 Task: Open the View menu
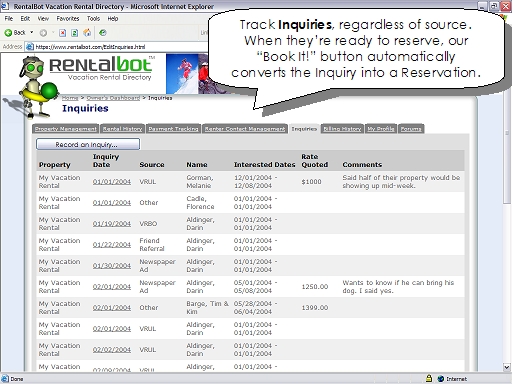(x=43, y=19)
